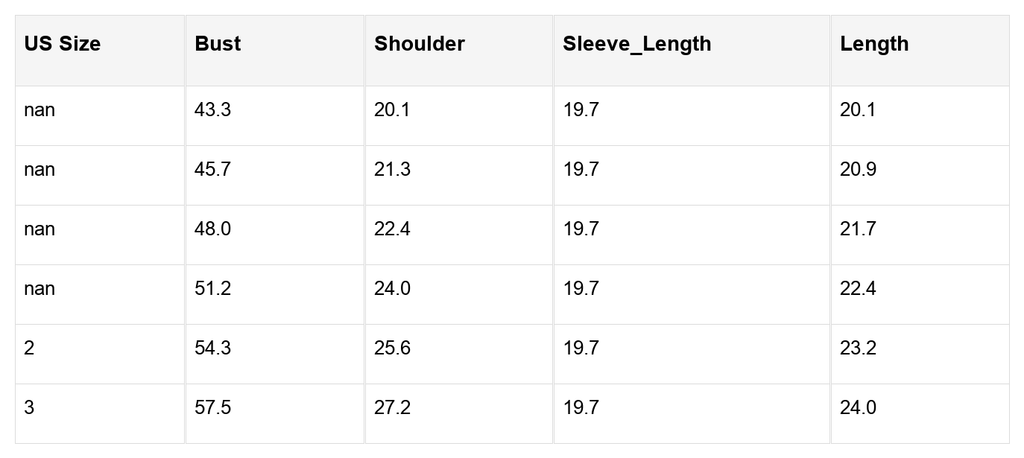The height and width of the screenshot is (458, 1024).
Task: Select the Shoulder value 22.4
Action: (x=392, y=229)
